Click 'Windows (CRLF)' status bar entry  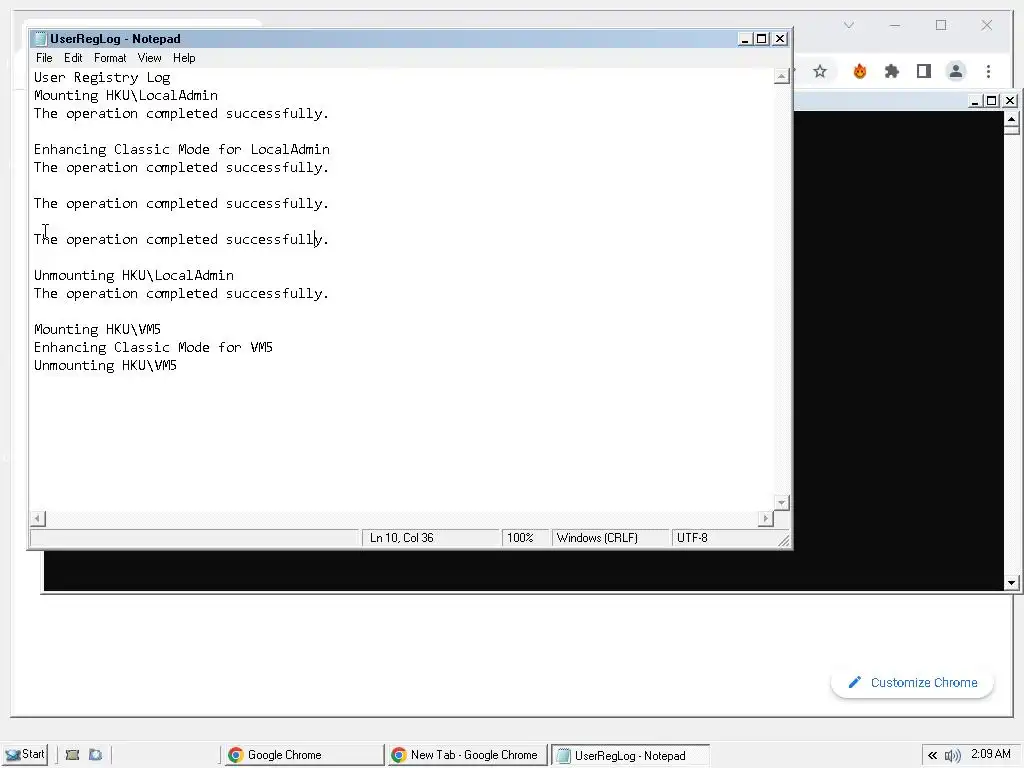pyautogui.click(x=611, y=537)
